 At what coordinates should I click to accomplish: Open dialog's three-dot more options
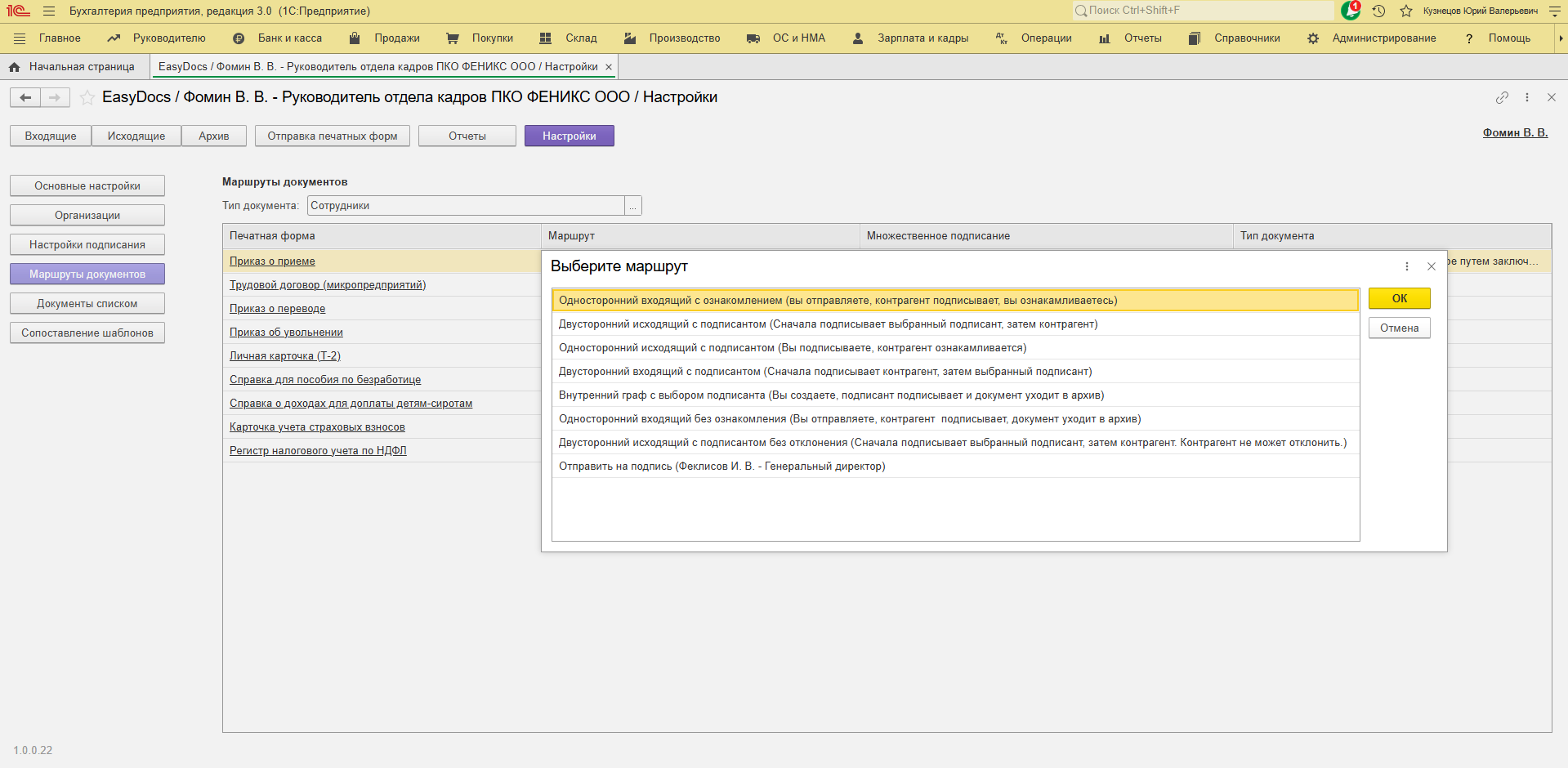pyautogui.click(x=1406, y=266)
